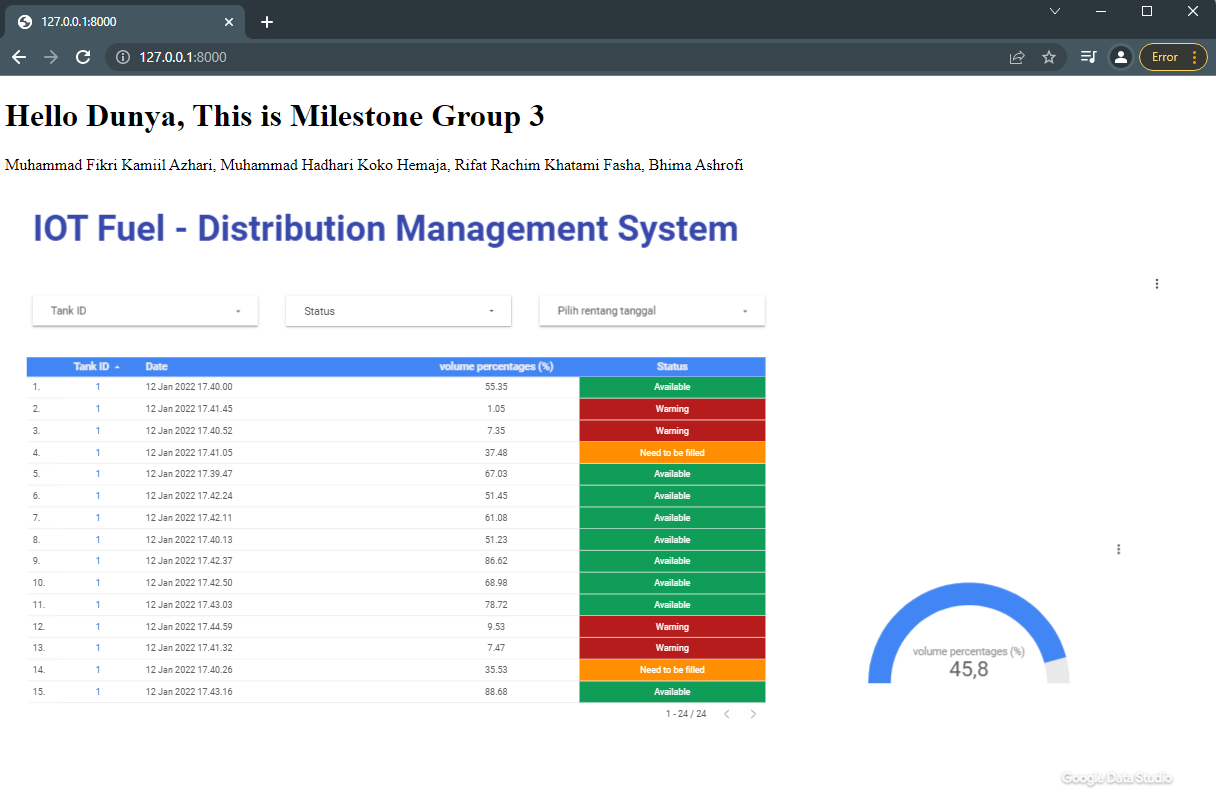Open media control icon in toolbar
The image size is (1216, 809).
1089,57
